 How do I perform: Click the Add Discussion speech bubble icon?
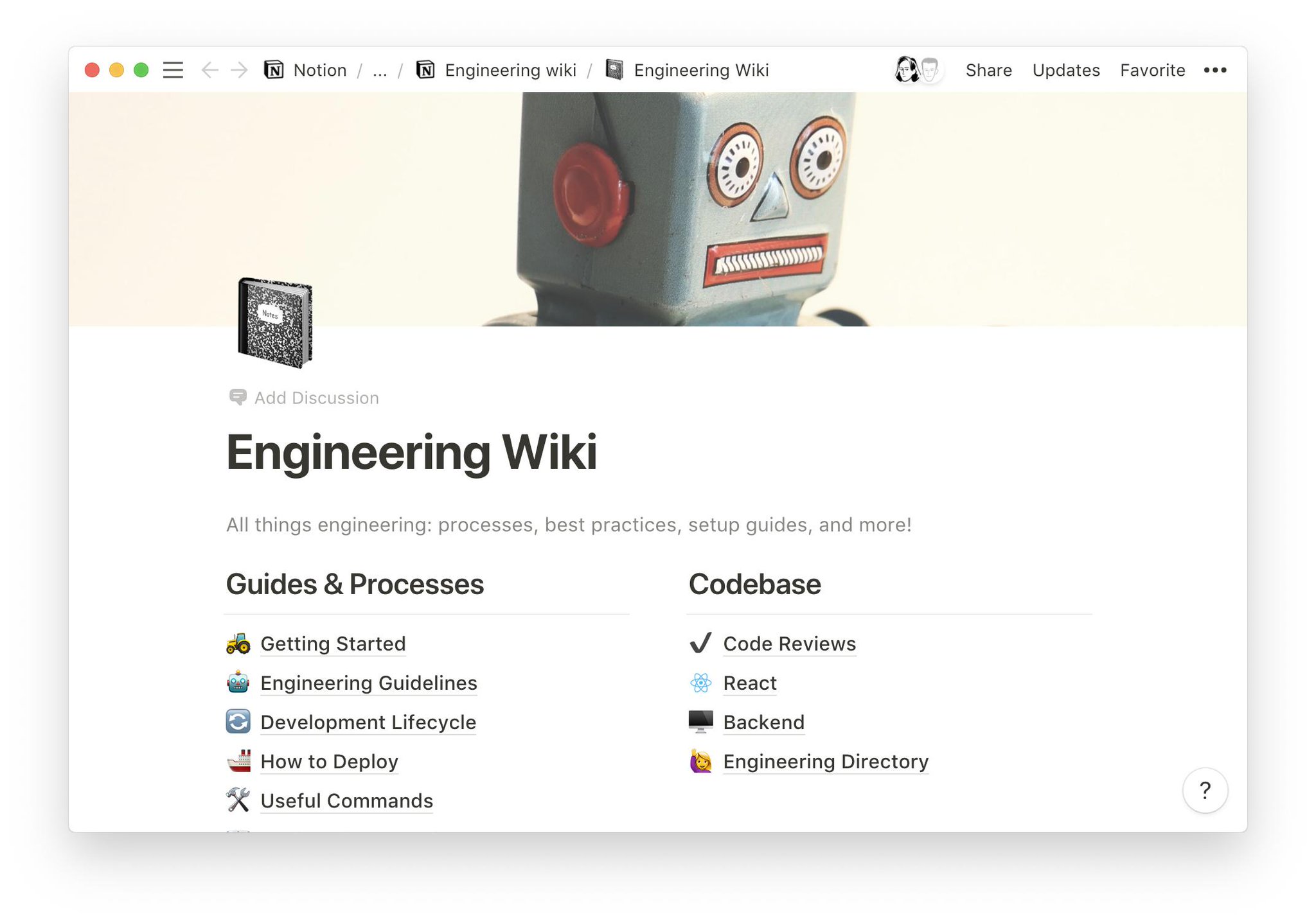click(238, 398)
